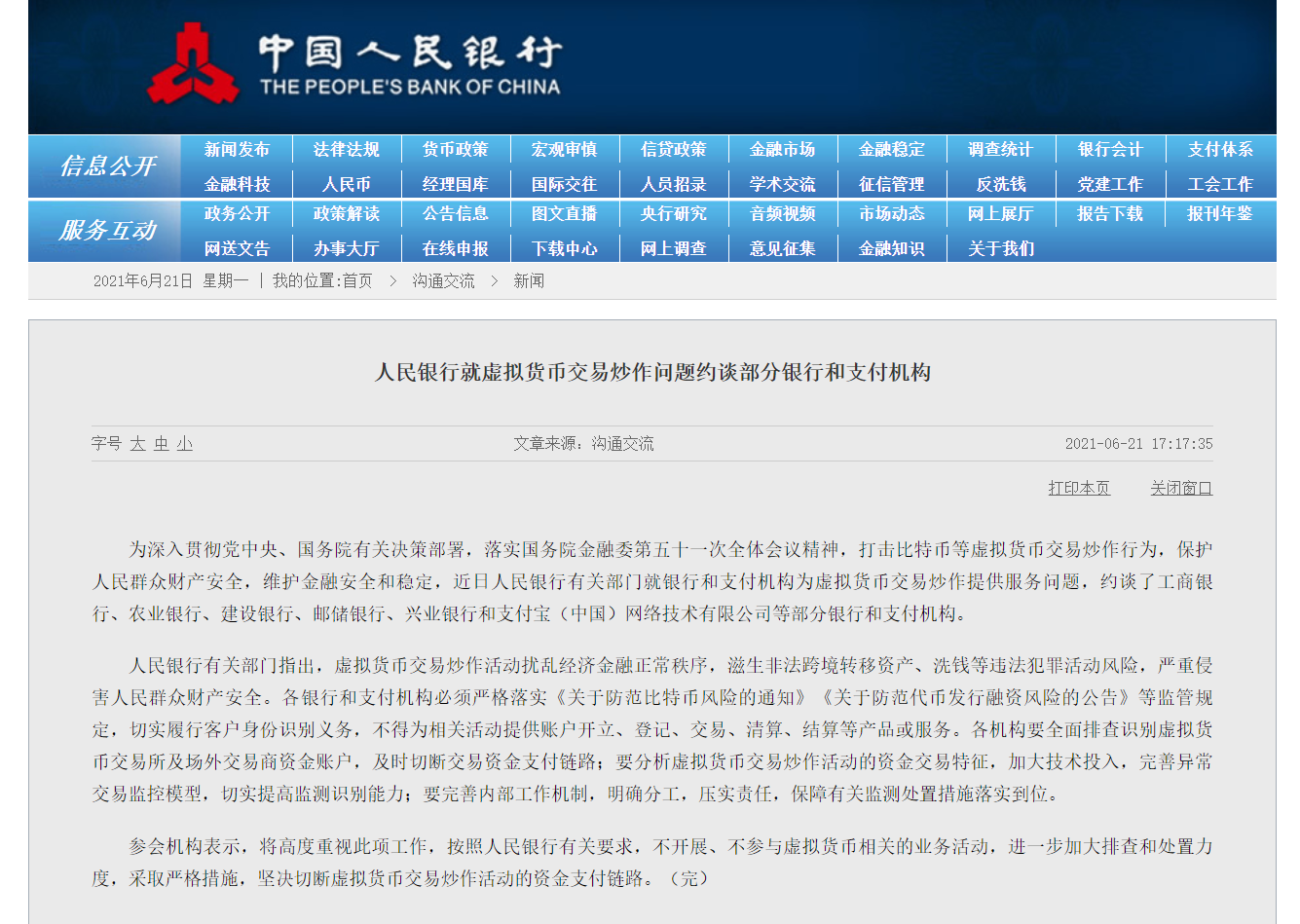The image size is (1300, 924).
Task: Open 央行研究 section
Action: tap(673, 213)
